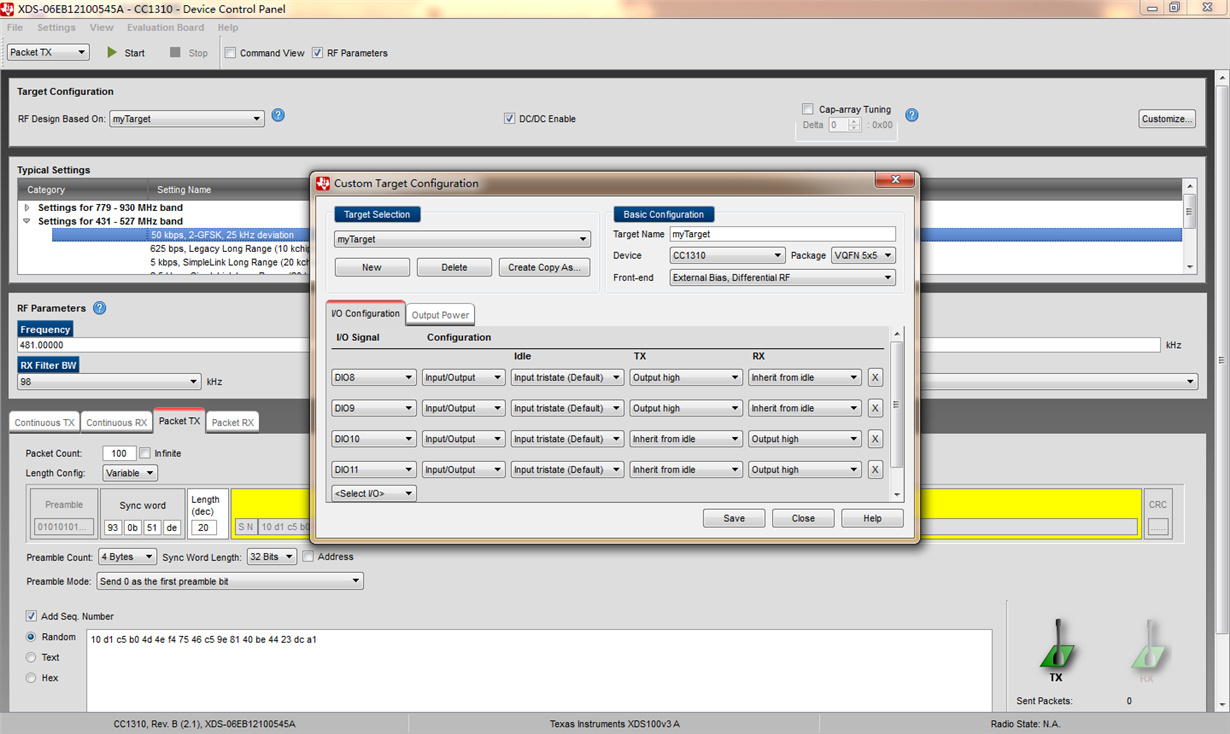Screen dimensions: 1230x734
Task: Open help icon next to RF Design dropdown
Action: click(x=278, y=116)
